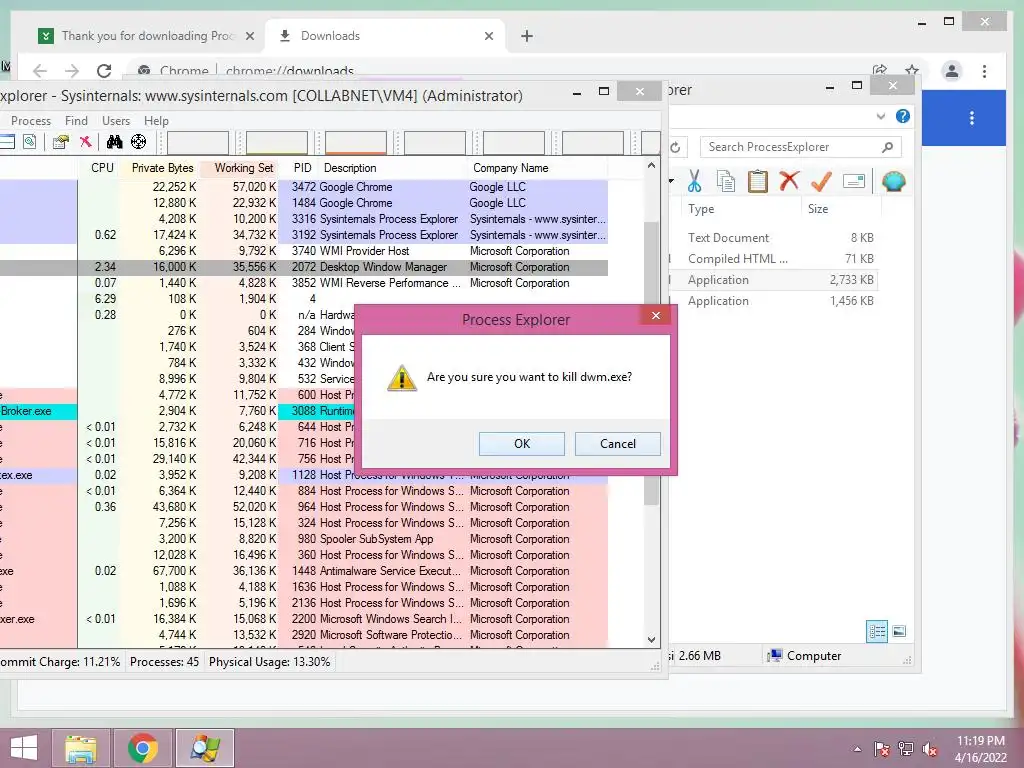Click scroll down arrow in process list
This screenshot has width=1024, height=768.
(651, 639)
